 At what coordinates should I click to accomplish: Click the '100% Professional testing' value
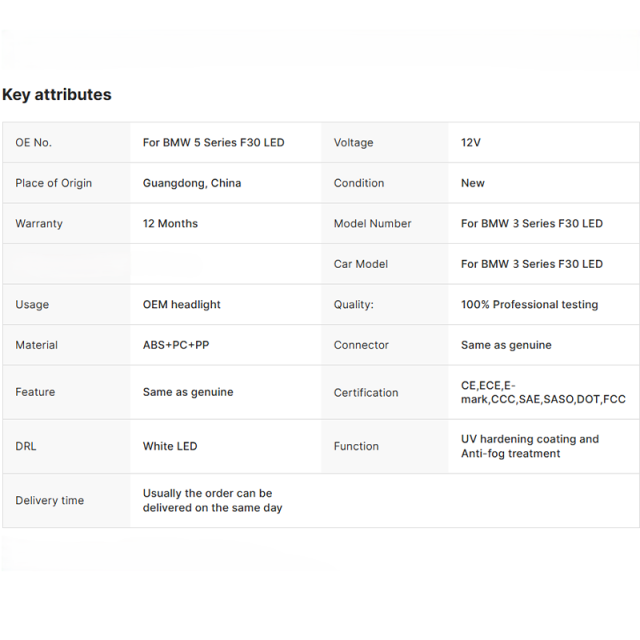(x=529, y=305)
